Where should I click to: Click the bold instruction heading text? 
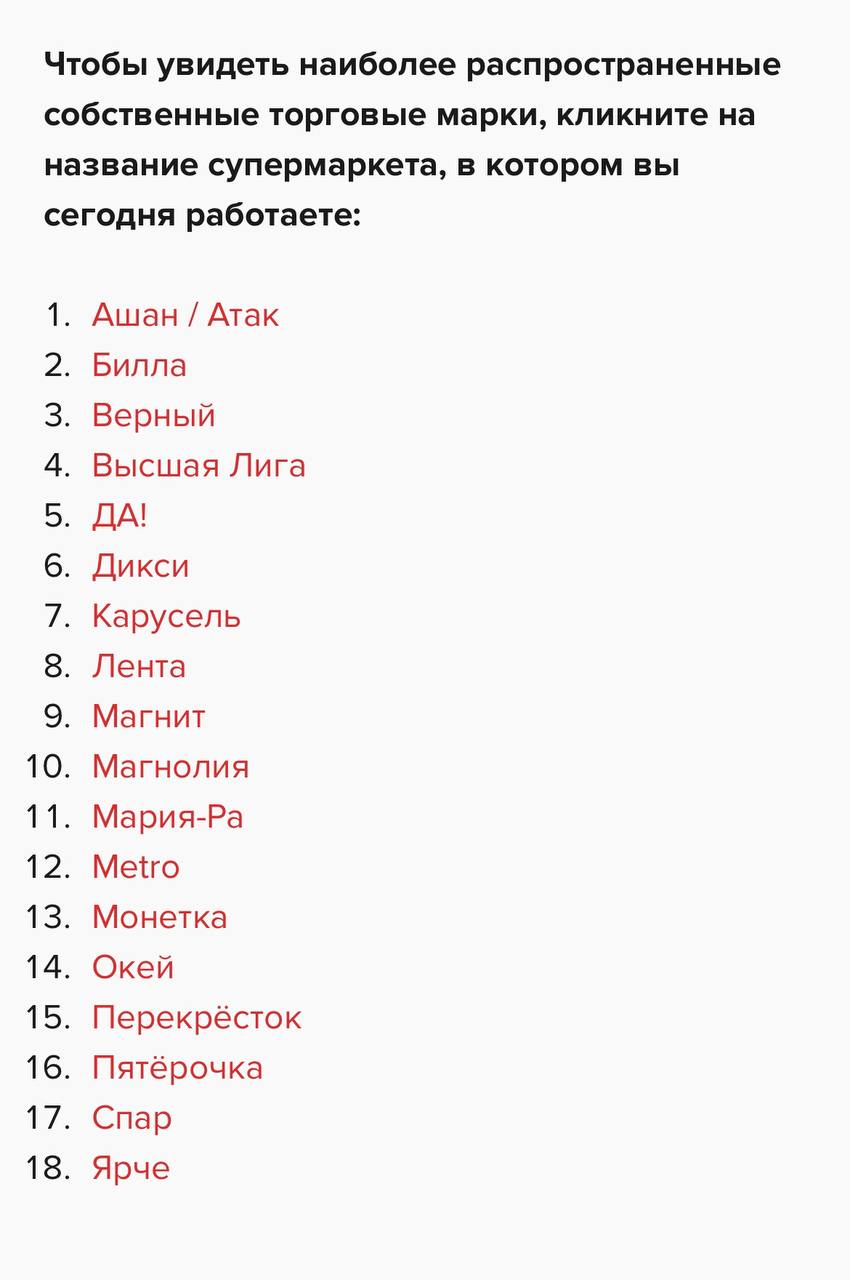click(412, 140)
